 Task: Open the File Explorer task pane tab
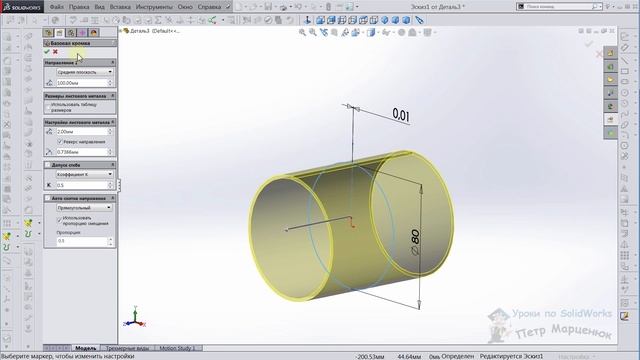610,80
